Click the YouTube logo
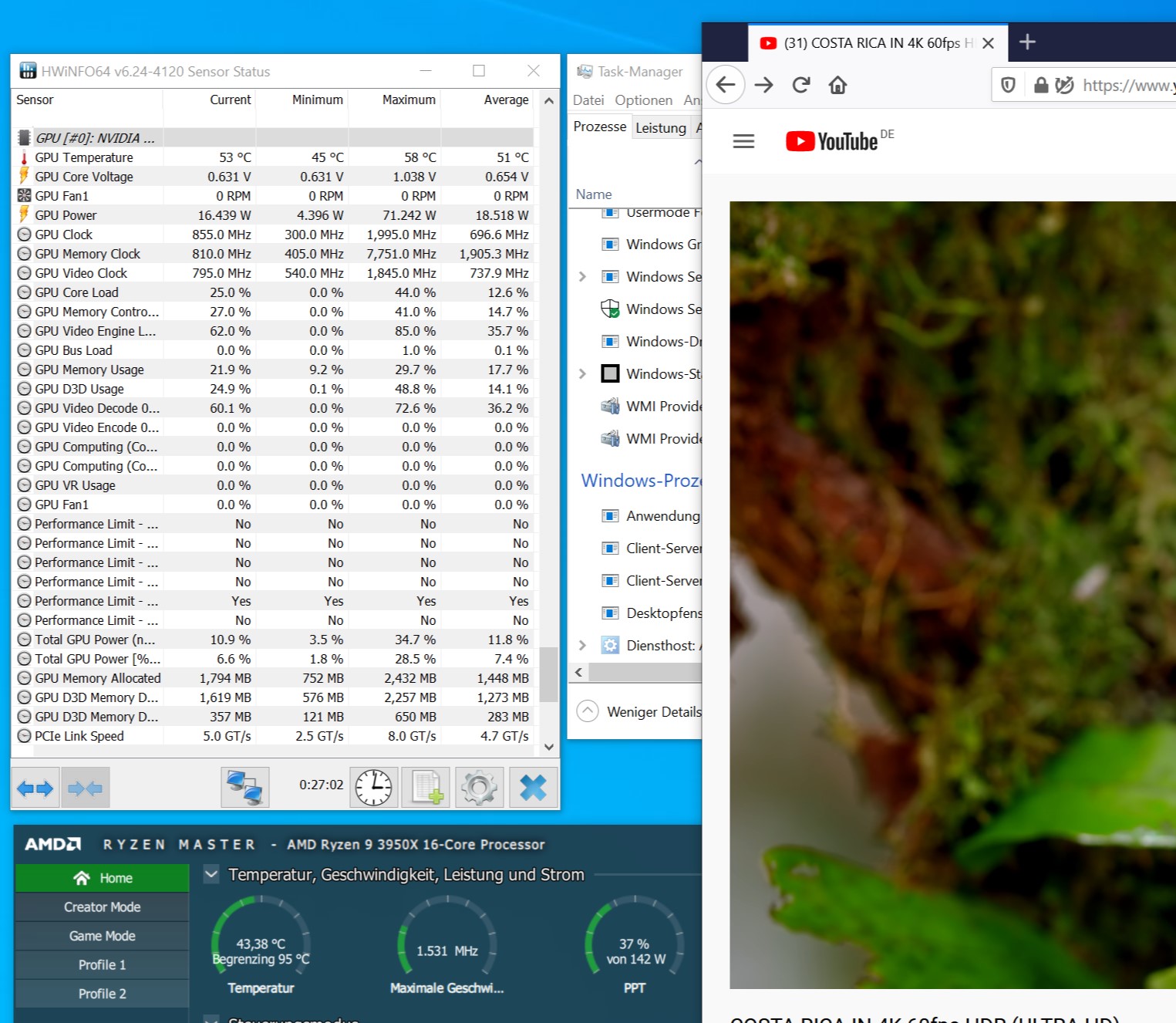 pos(831,140)
